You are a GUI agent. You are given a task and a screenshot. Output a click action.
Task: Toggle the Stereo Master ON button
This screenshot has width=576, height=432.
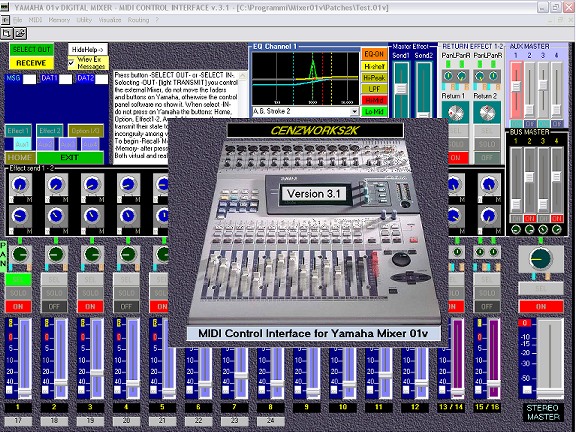[541, 306]
